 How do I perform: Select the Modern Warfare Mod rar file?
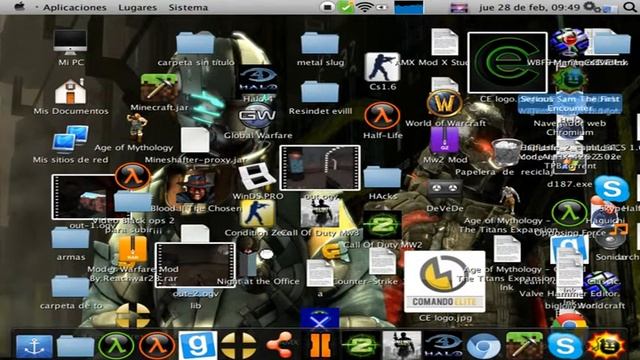132,249
